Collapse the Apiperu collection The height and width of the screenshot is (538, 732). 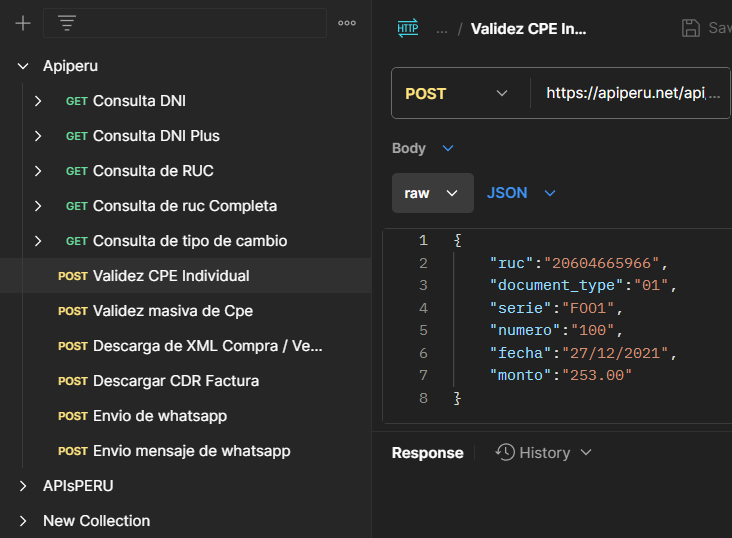pos(23,66)
